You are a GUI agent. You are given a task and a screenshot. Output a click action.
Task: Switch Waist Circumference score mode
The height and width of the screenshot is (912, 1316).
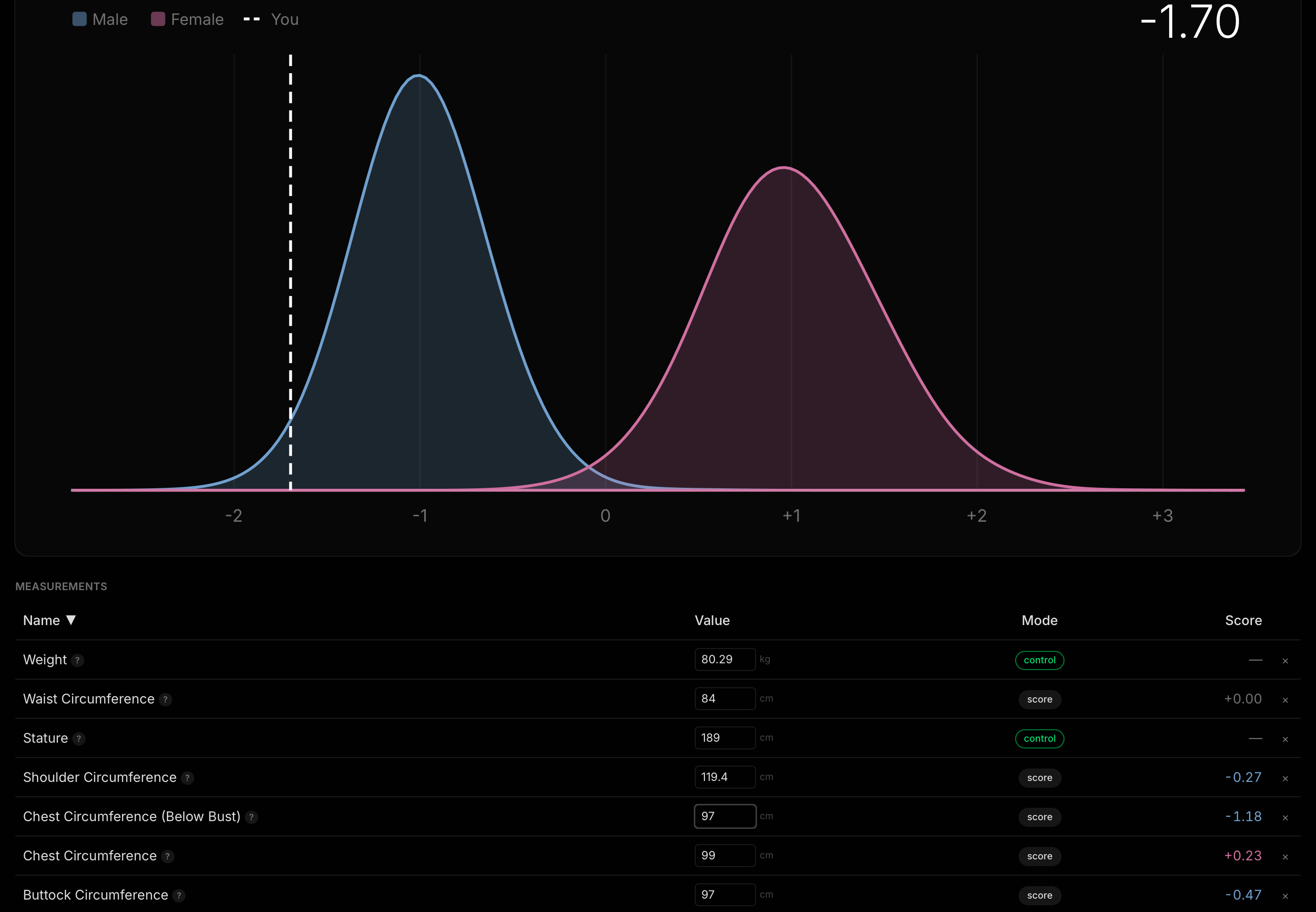point(1039,700)
